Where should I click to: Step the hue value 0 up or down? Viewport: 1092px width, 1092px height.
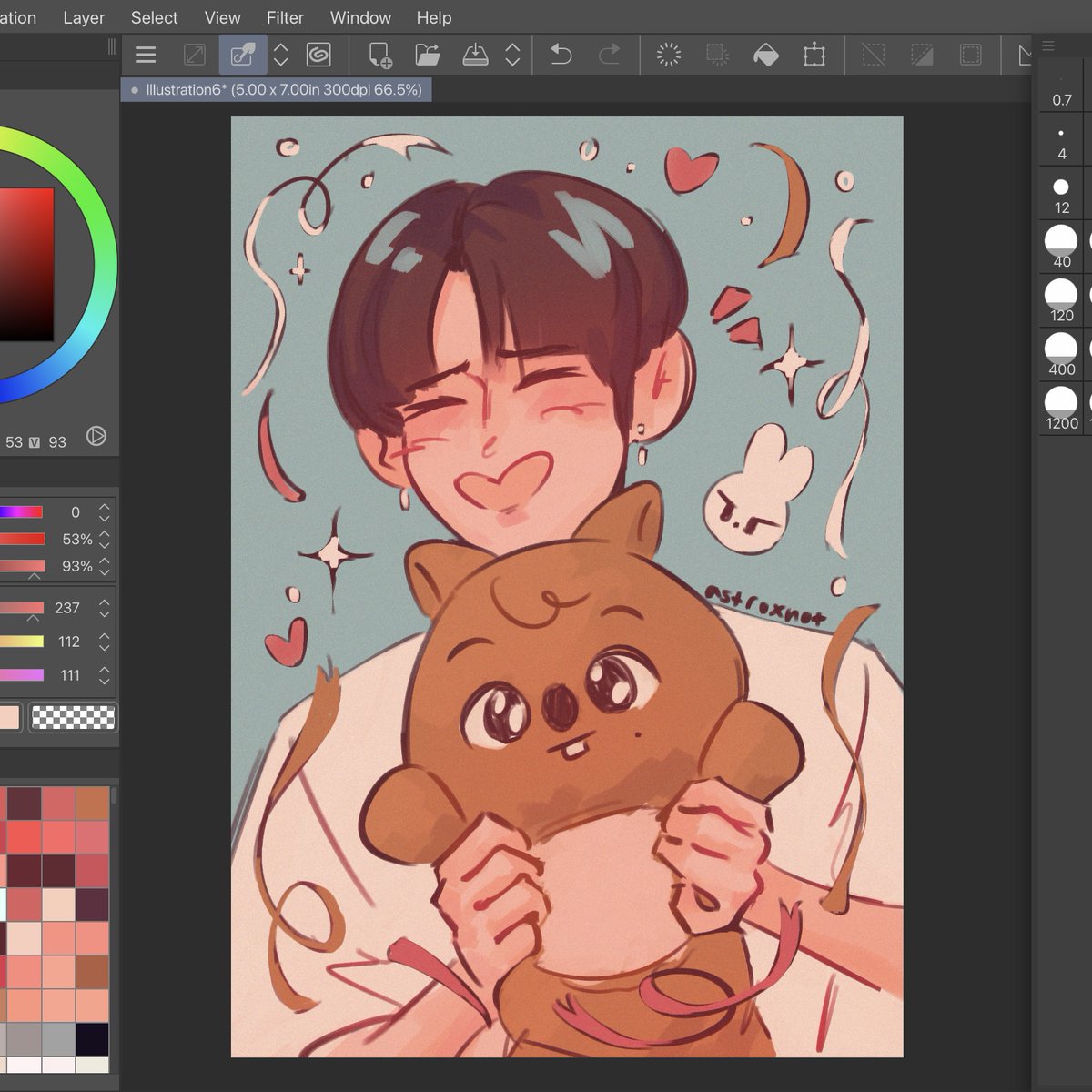(x=105, y=512)
